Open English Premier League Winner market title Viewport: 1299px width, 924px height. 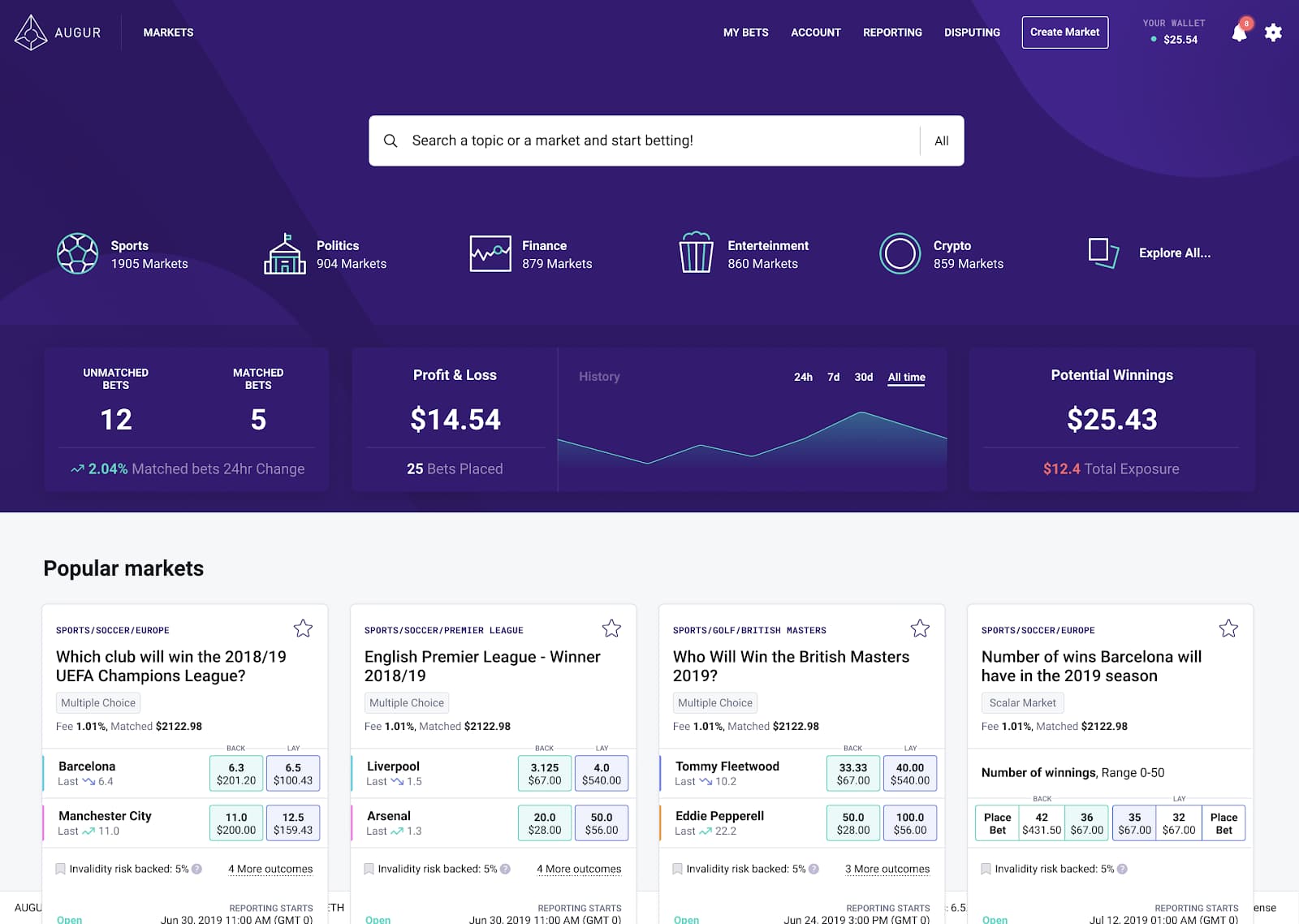coord(482,666)
